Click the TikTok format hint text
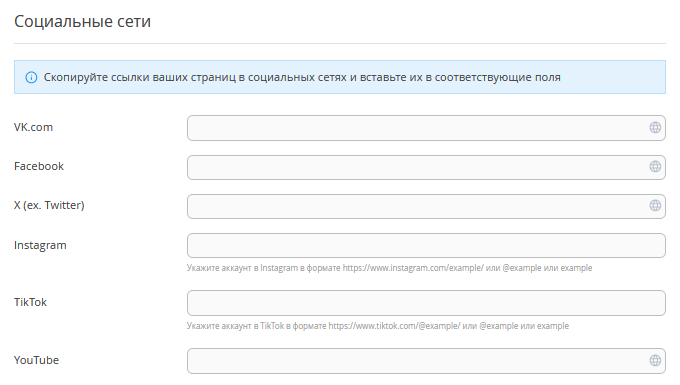 378,326
